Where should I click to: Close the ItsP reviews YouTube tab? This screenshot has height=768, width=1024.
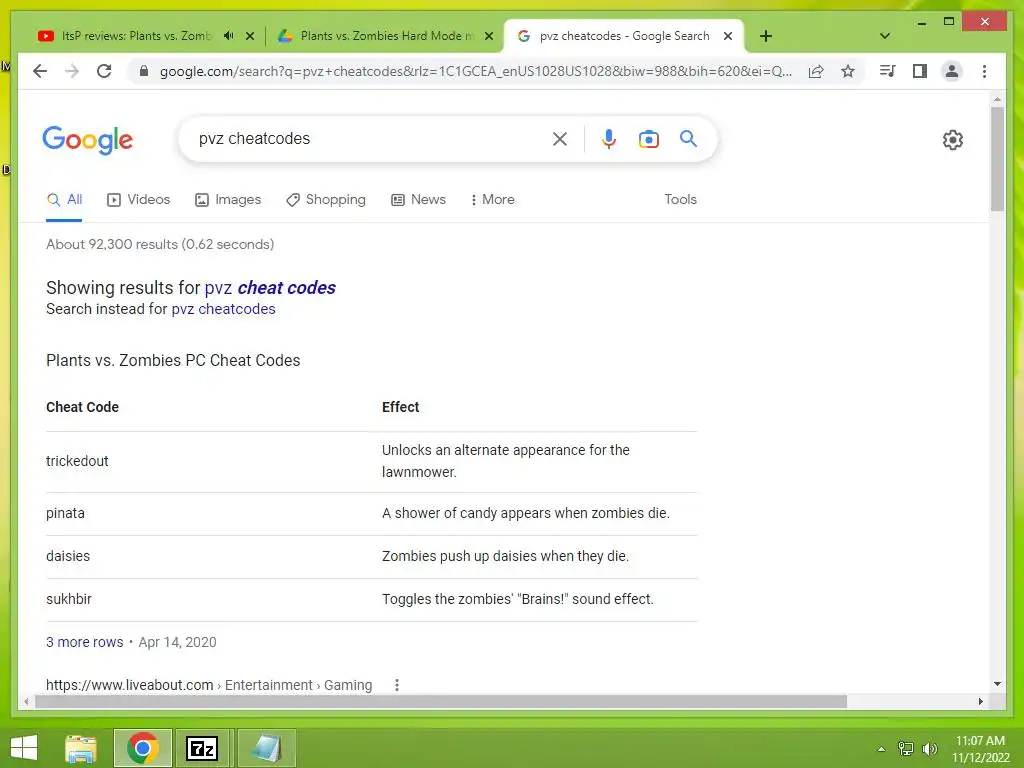249,37
